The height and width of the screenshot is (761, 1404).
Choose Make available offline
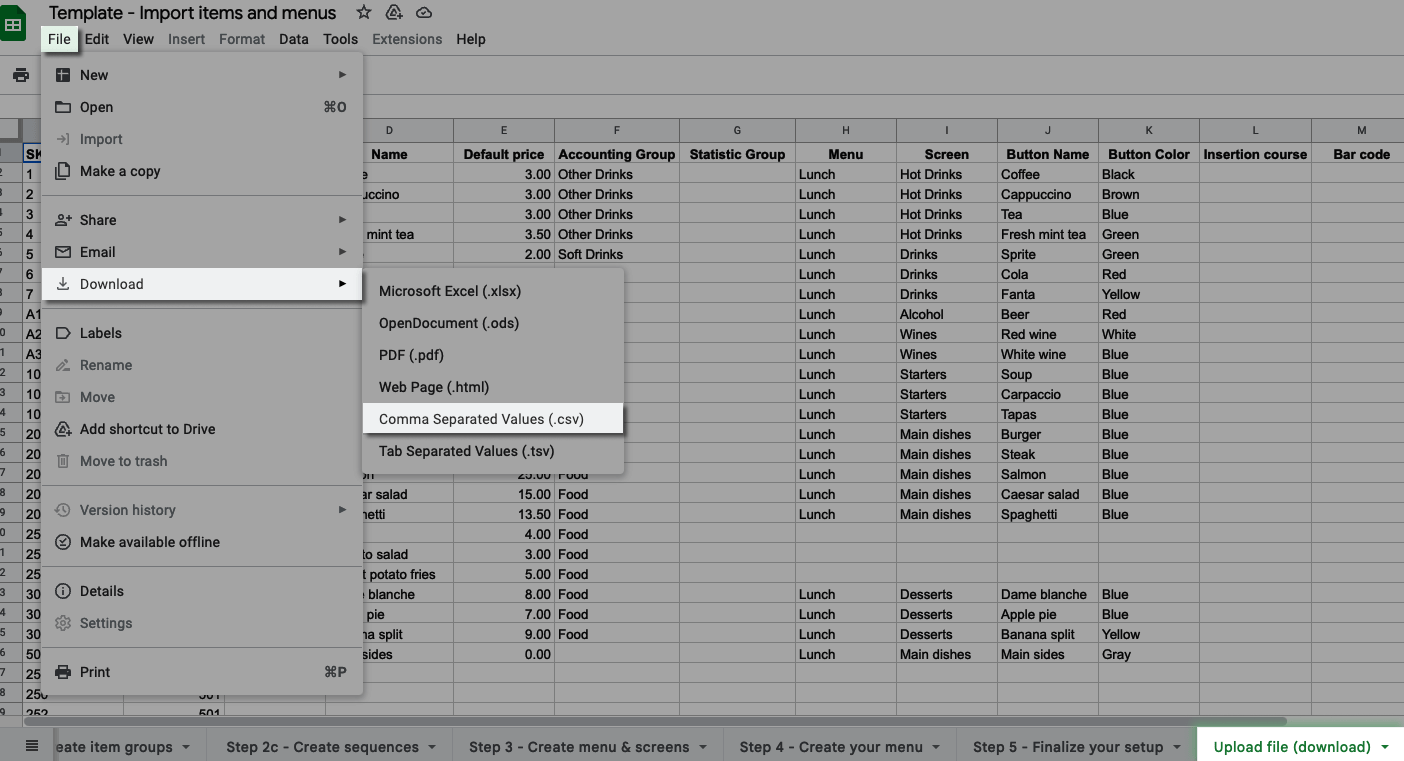pyautogui.click(x=149, y=542)
